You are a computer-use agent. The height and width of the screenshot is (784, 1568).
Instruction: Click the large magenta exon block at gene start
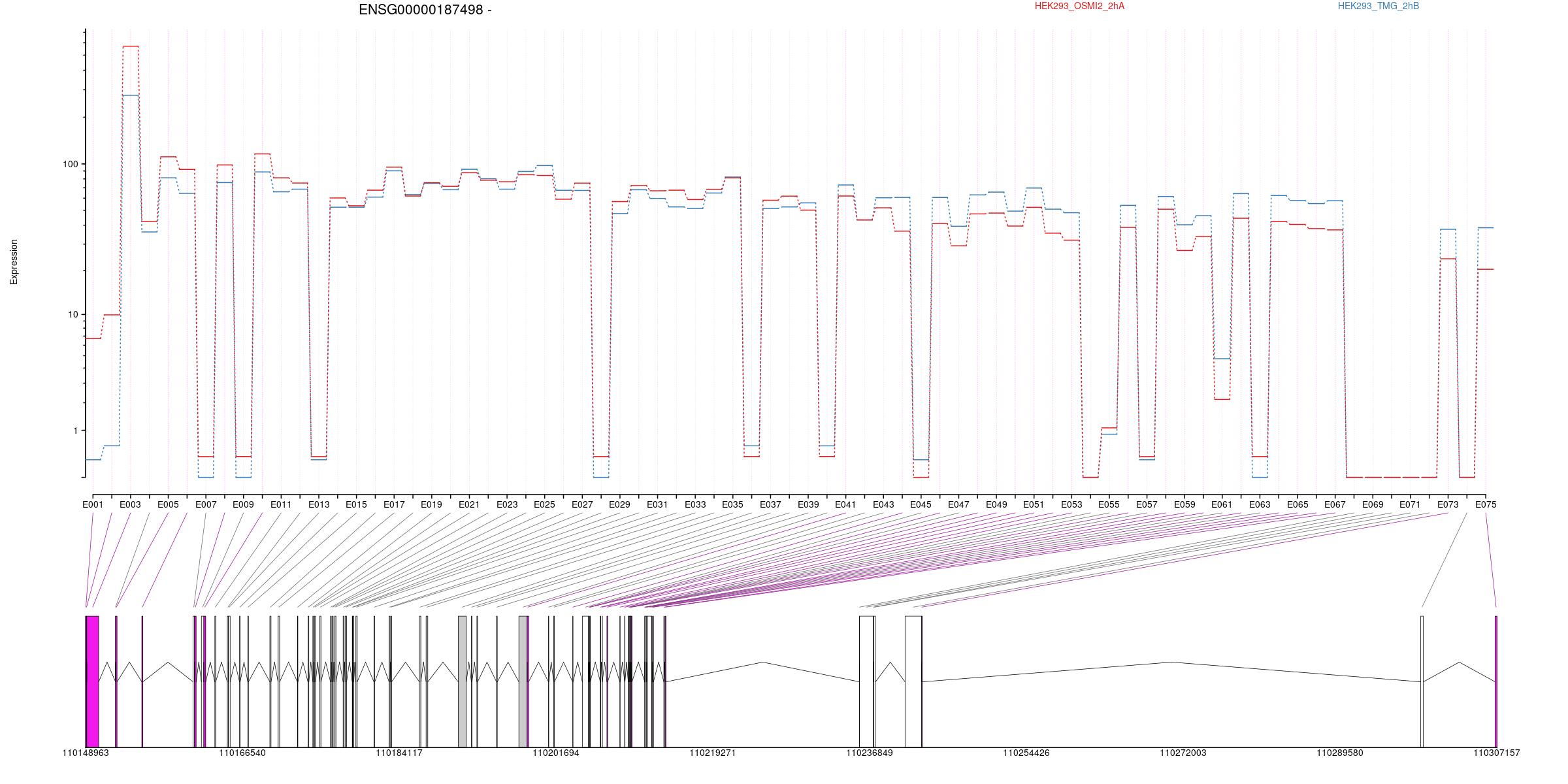point(92,681)
